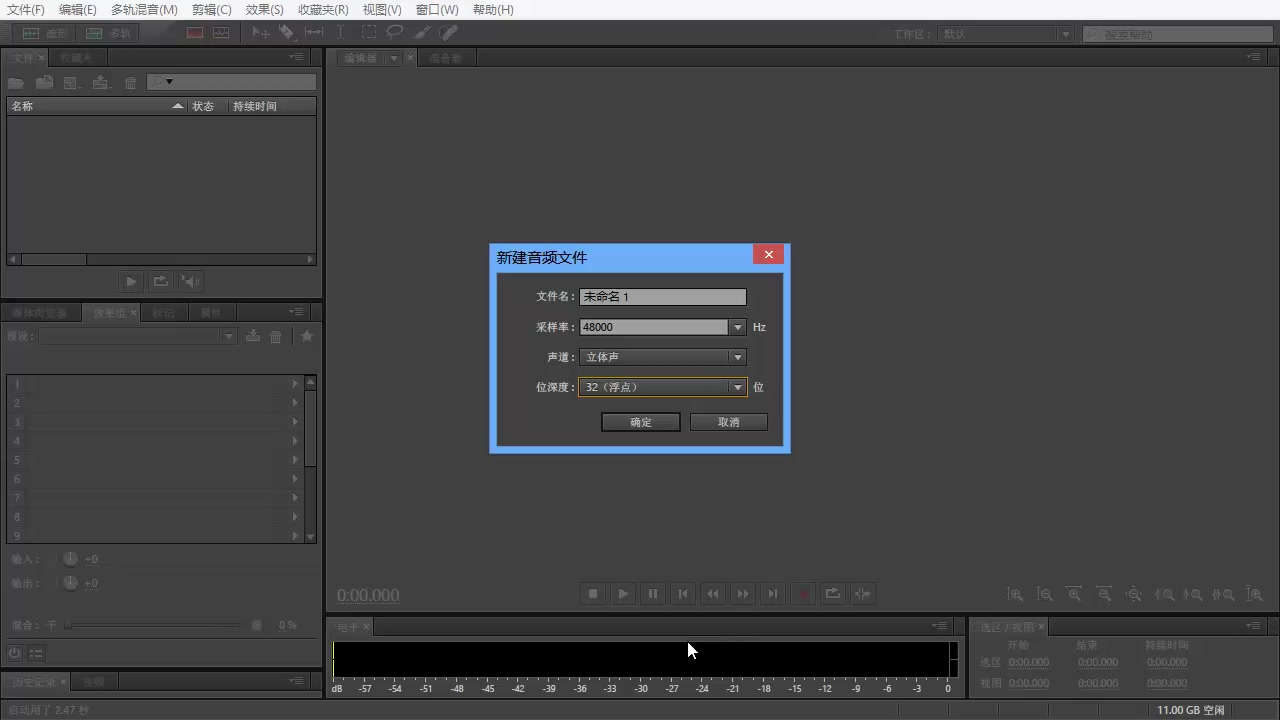
Task: Open the 视图(V) menu
Action: click(x=382, y=10)
